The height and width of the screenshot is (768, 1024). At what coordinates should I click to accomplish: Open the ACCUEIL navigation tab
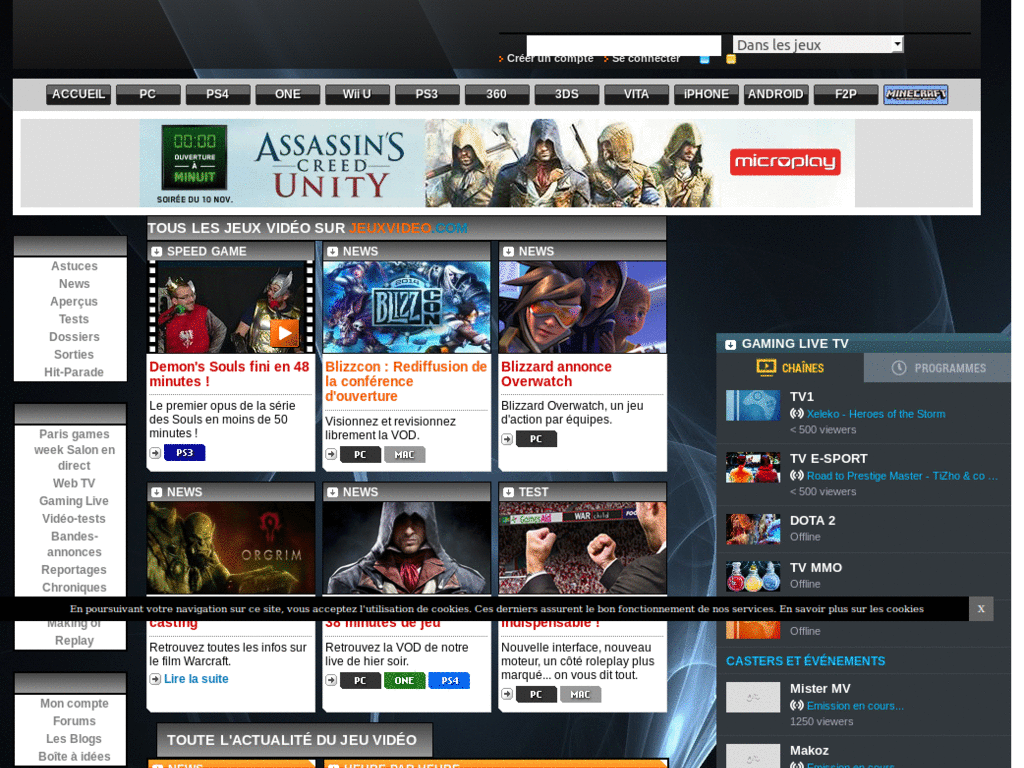click(x=78, y=95)
